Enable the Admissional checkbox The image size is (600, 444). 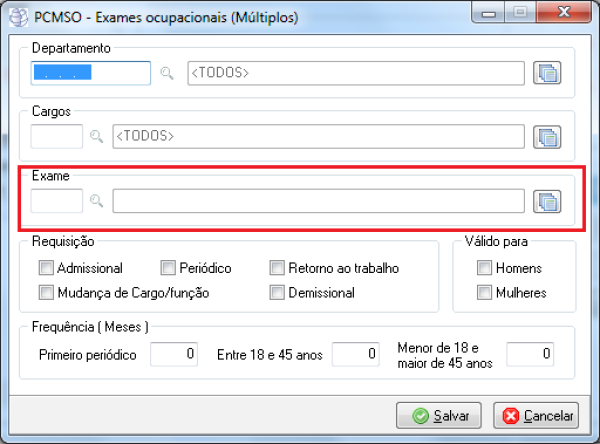tap(45, 268)
